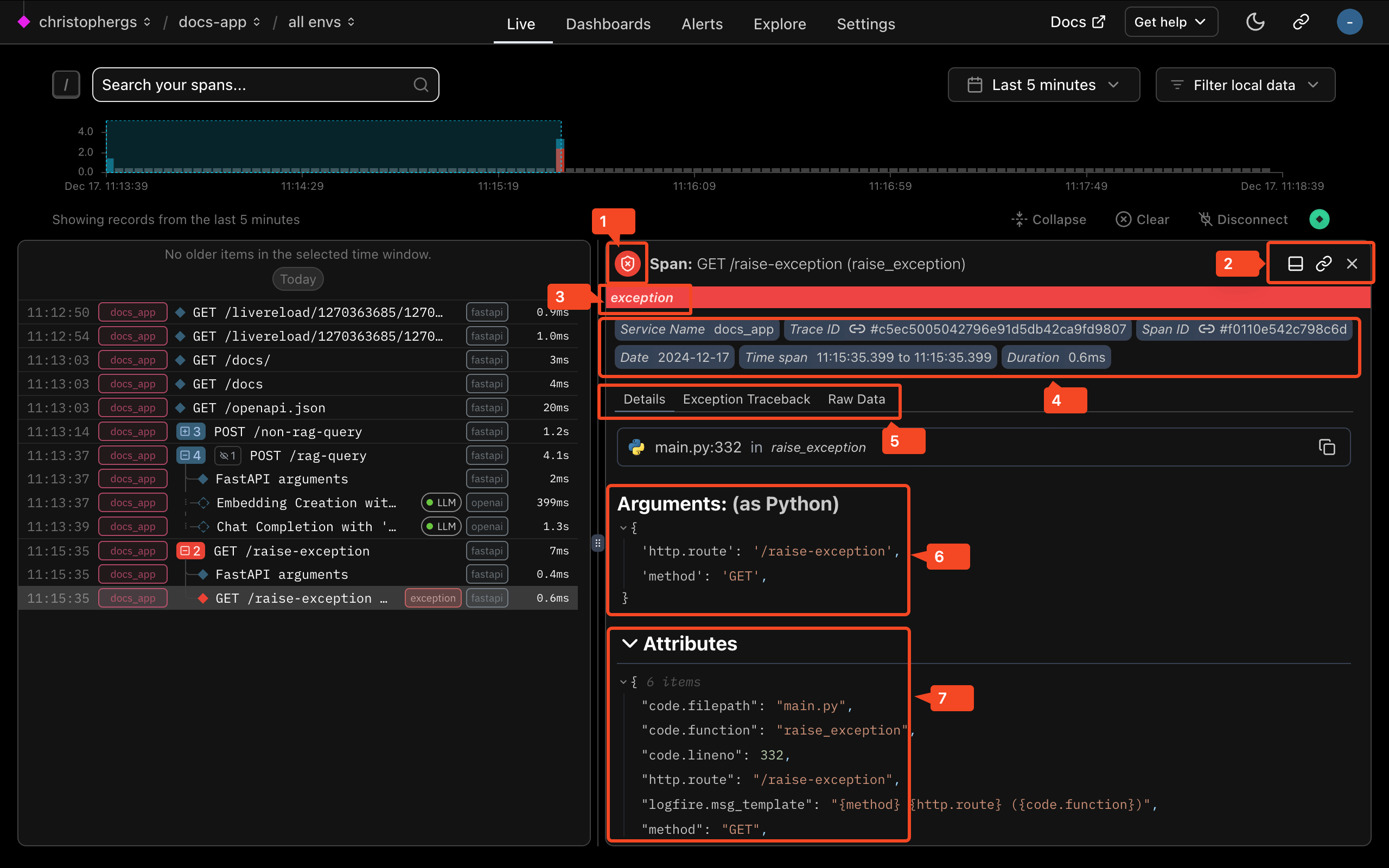The image size is (1389, 868).
Task: Click the red exception shield icon
Action: pos(627,264)
